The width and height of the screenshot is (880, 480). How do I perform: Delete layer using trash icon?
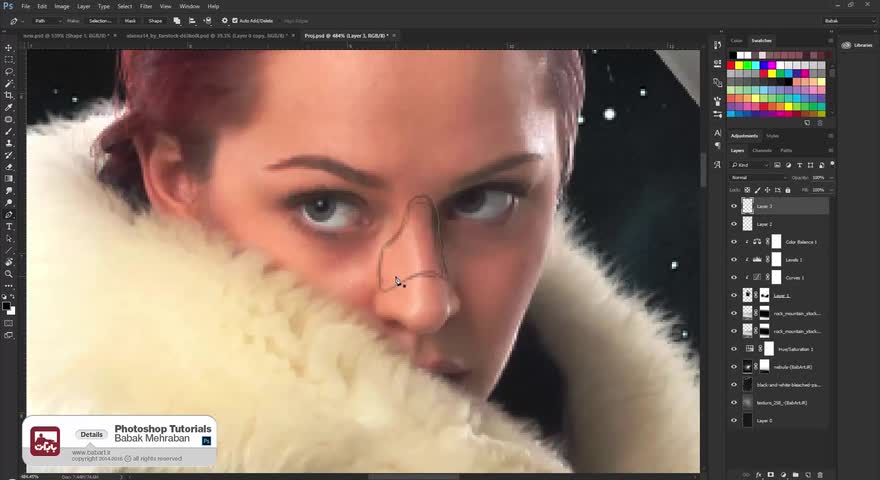click(x=820, y=475)
